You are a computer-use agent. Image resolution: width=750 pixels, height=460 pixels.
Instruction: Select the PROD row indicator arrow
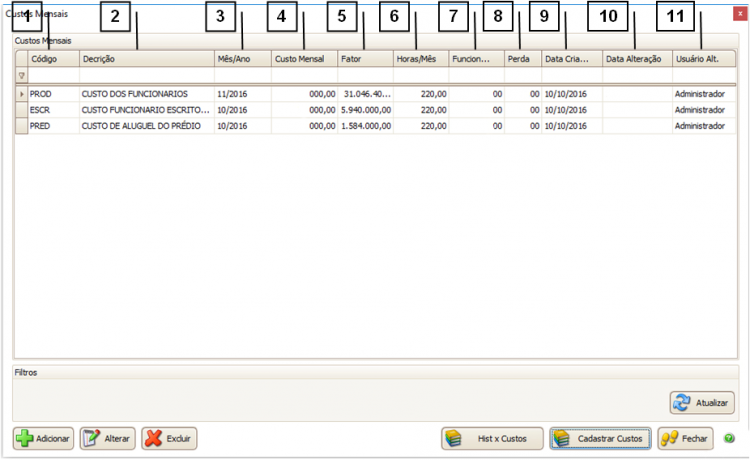21,94
